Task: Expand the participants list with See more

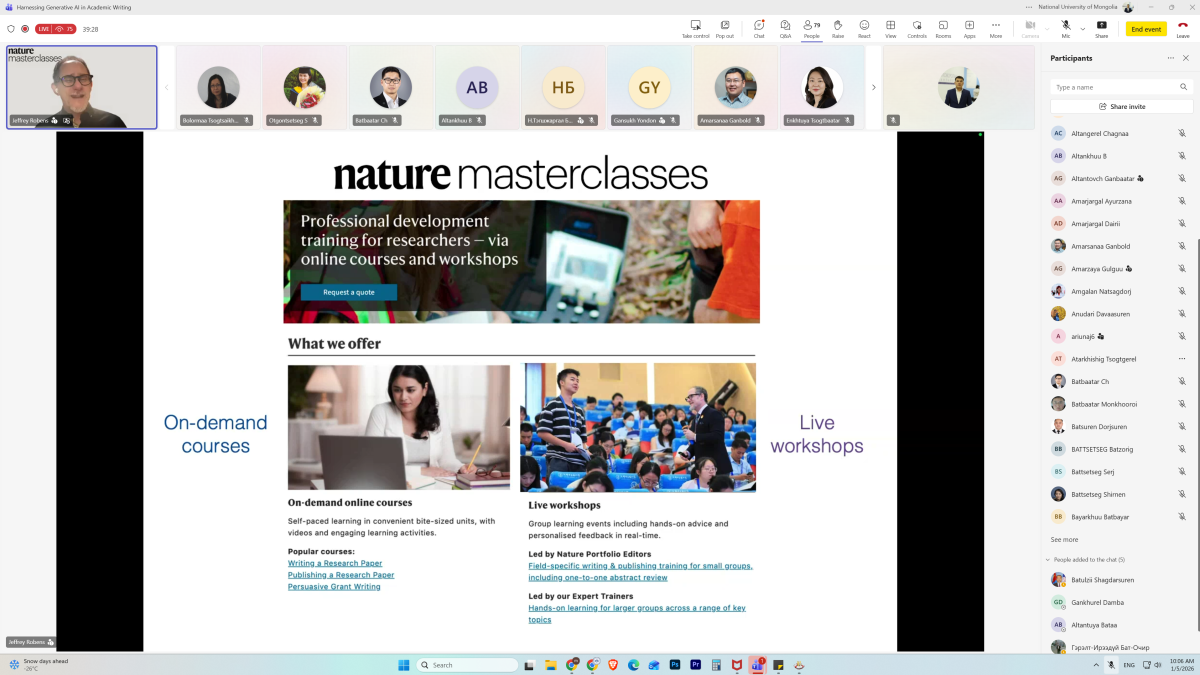Action: click(1064, 539)
